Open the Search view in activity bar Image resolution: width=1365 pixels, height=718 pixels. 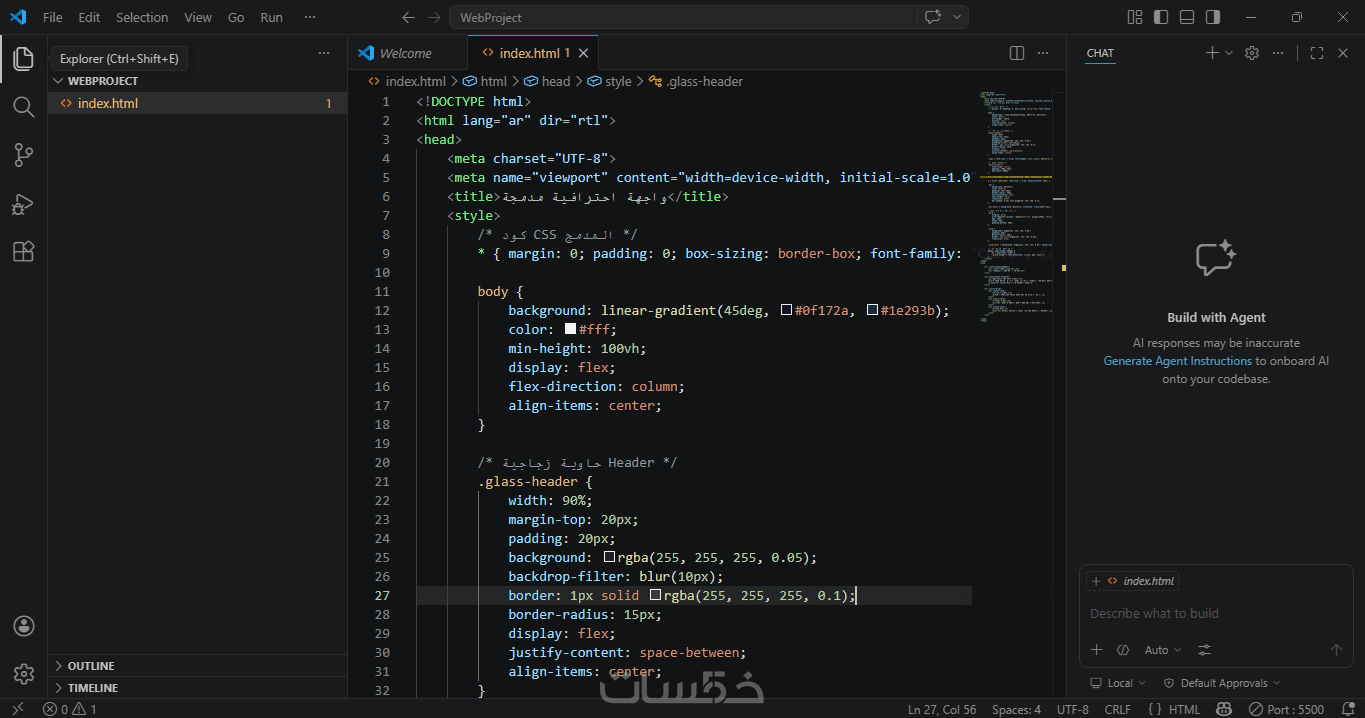(x=23, y=106)
